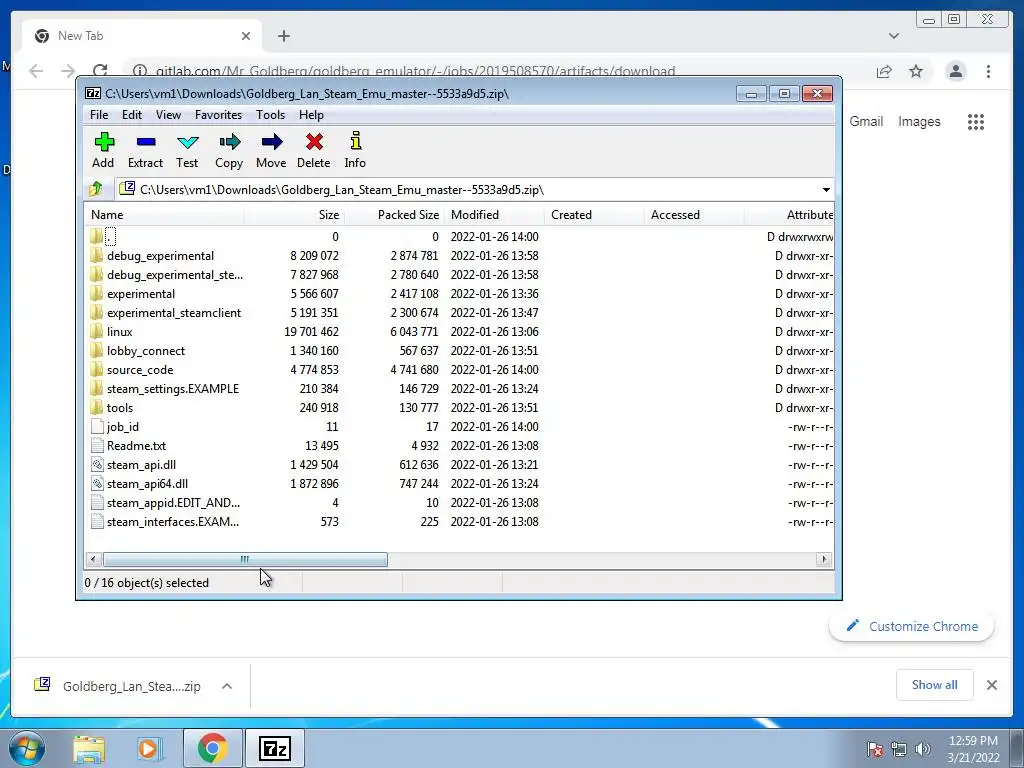Open the Tools menu
Screen dimensions: 1024x768
pyautogui.click(x=270, y=115)
